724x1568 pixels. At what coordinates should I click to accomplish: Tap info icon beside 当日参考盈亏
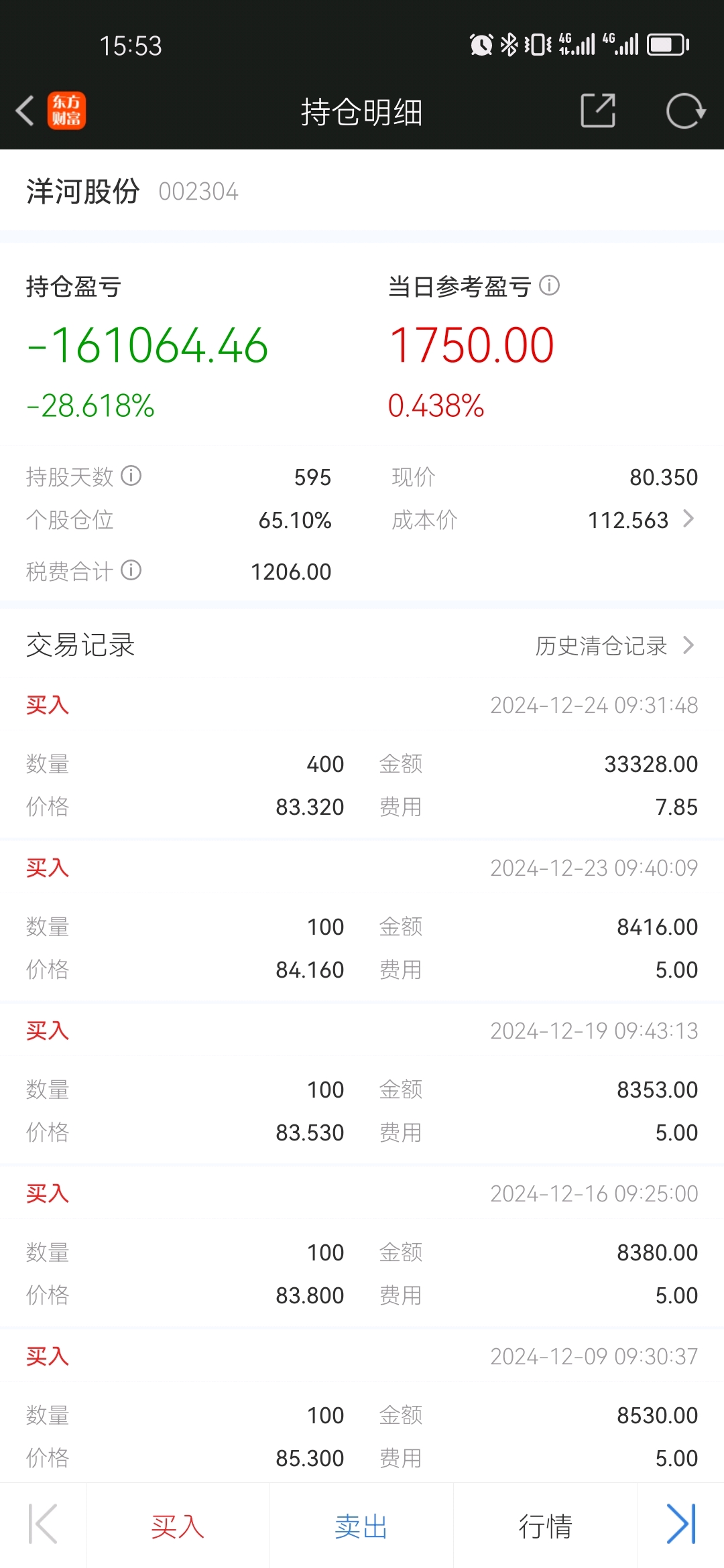click(x=550, y=285)
